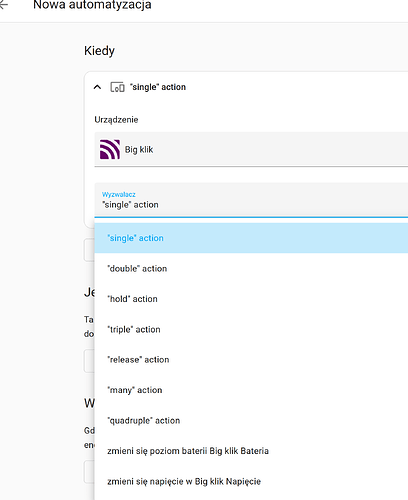Image resolution: width=408 pixels, height=500 pixels.
Task: Open the Urządzenie device selector Big klik
Action: point(251,149)
